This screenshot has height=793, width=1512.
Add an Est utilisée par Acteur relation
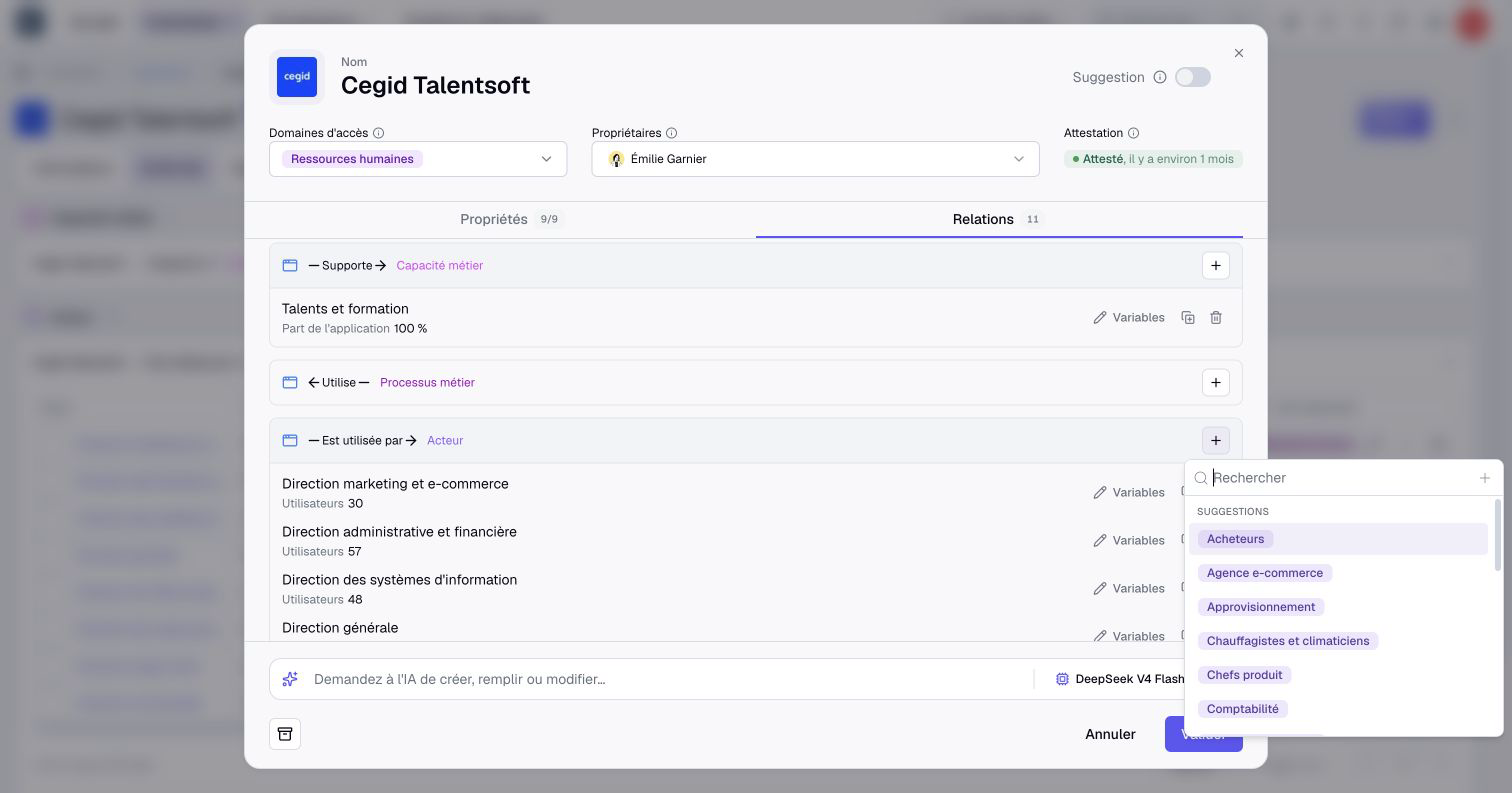[x=1215, y=440]
